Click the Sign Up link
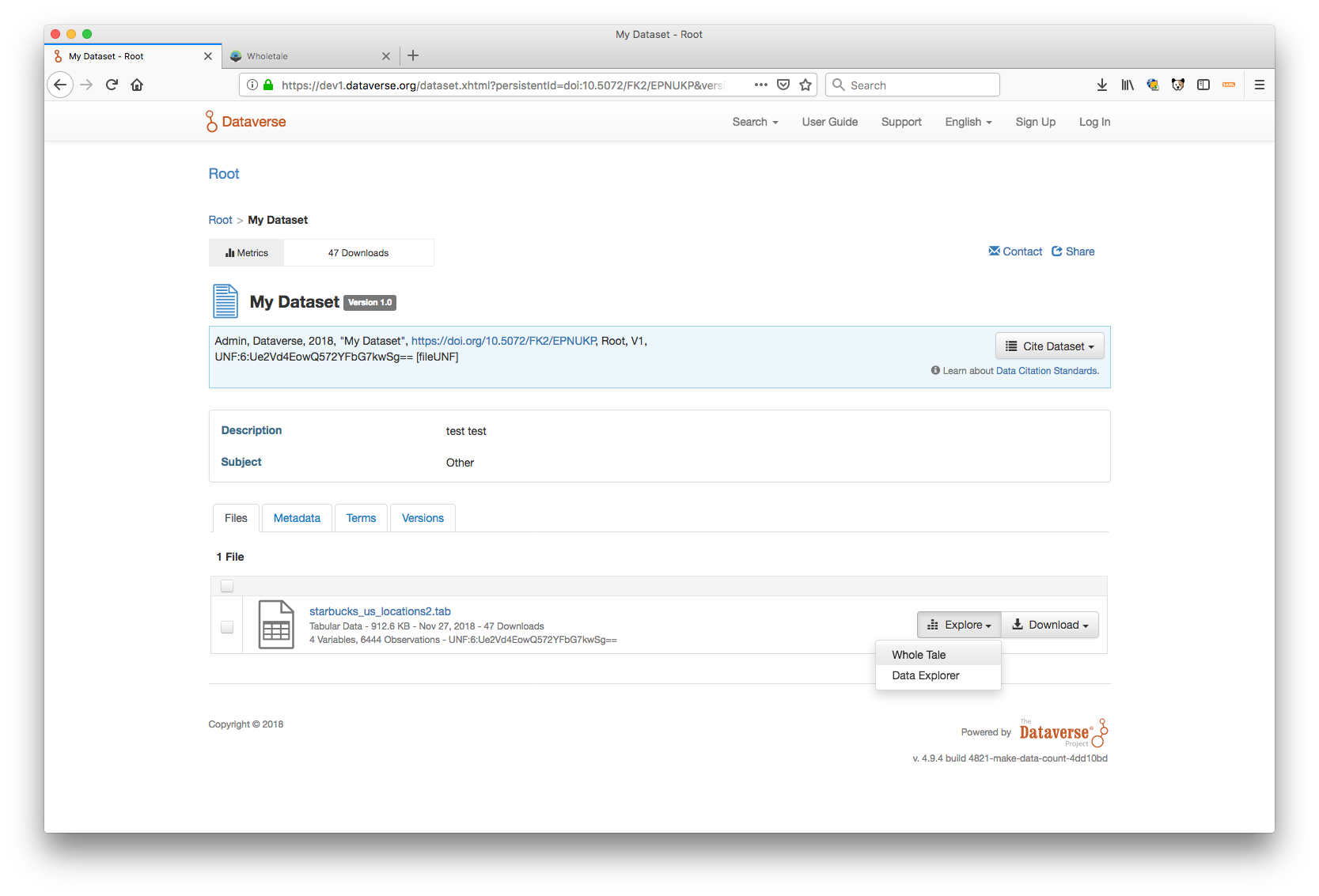 [1035, 122]
